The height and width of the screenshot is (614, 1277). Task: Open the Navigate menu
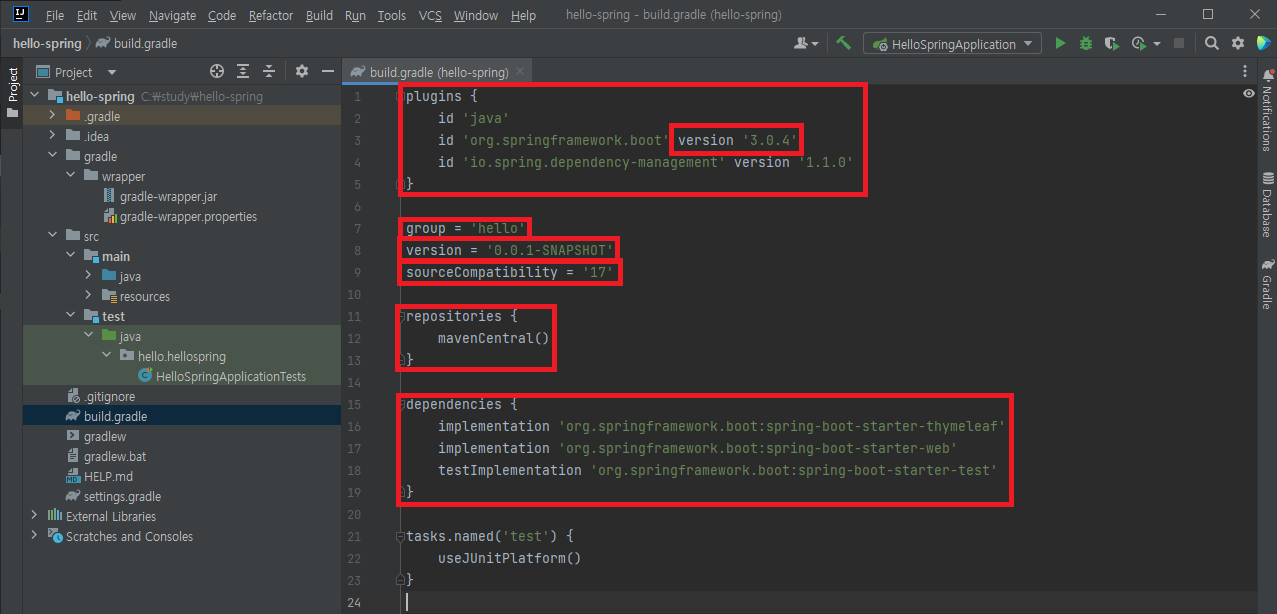(172, 15)
